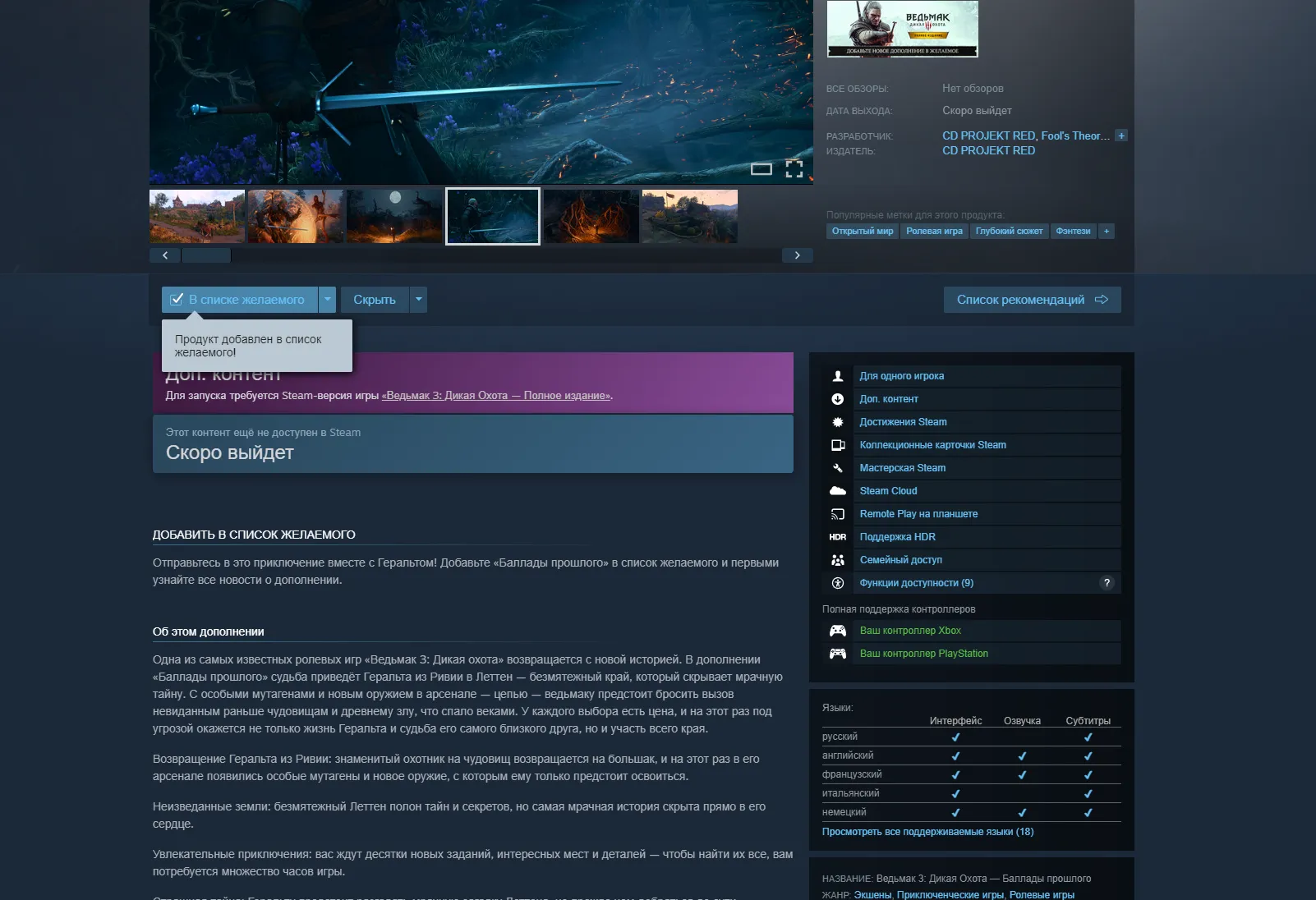This screenshot has width=1316, height=900.
Task: Click the Скоро выйдет release date value
Action: pos(977,111)
